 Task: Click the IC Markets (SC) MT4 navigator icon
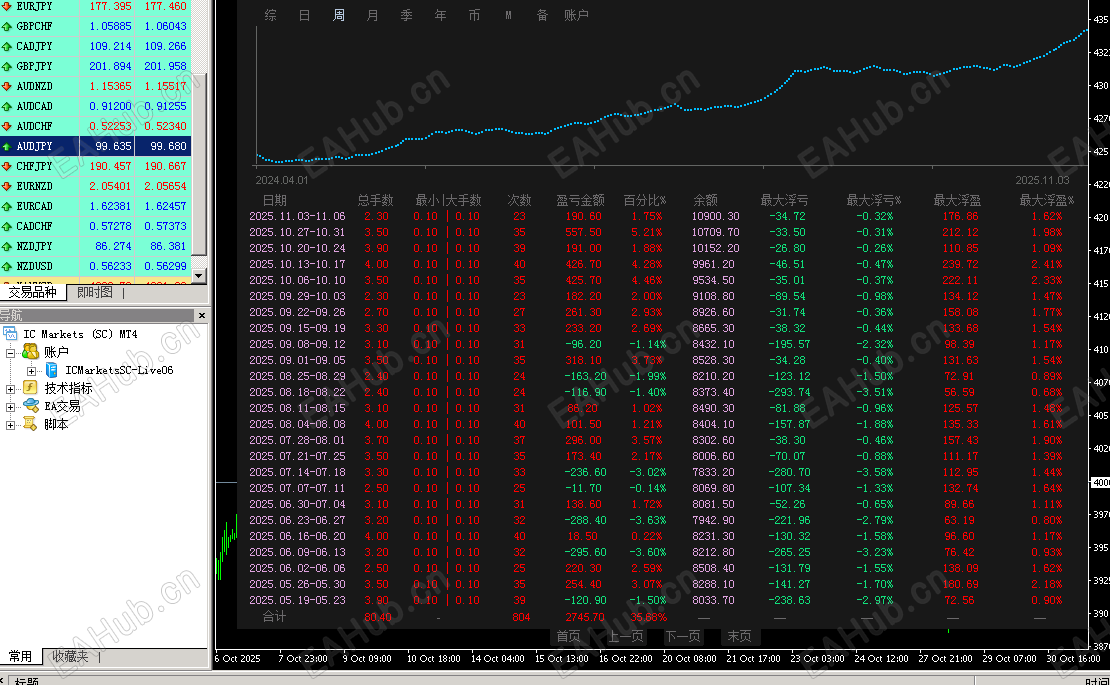[x=10, y=333]
